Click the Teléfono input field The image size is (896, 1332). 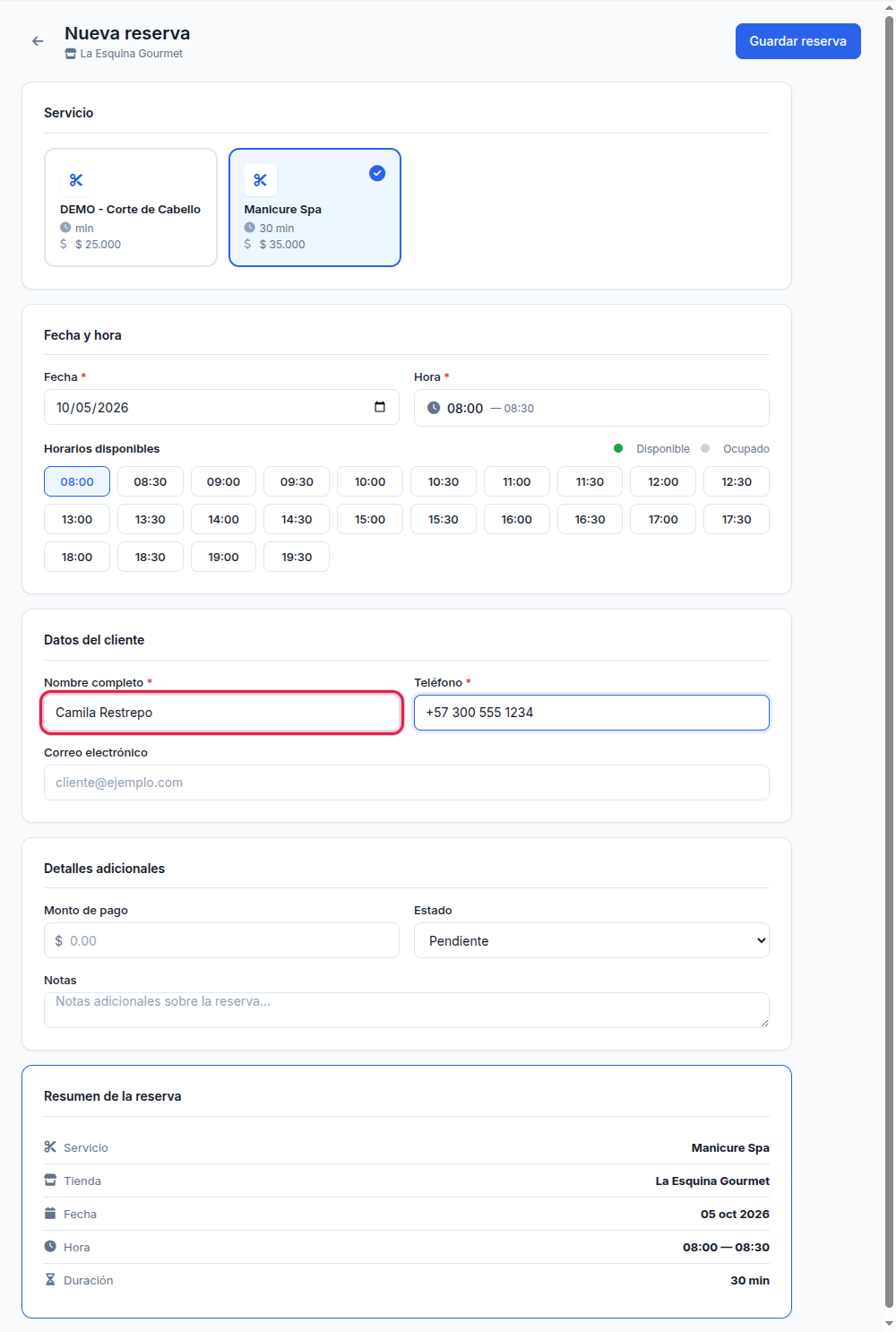coord(591,713)
